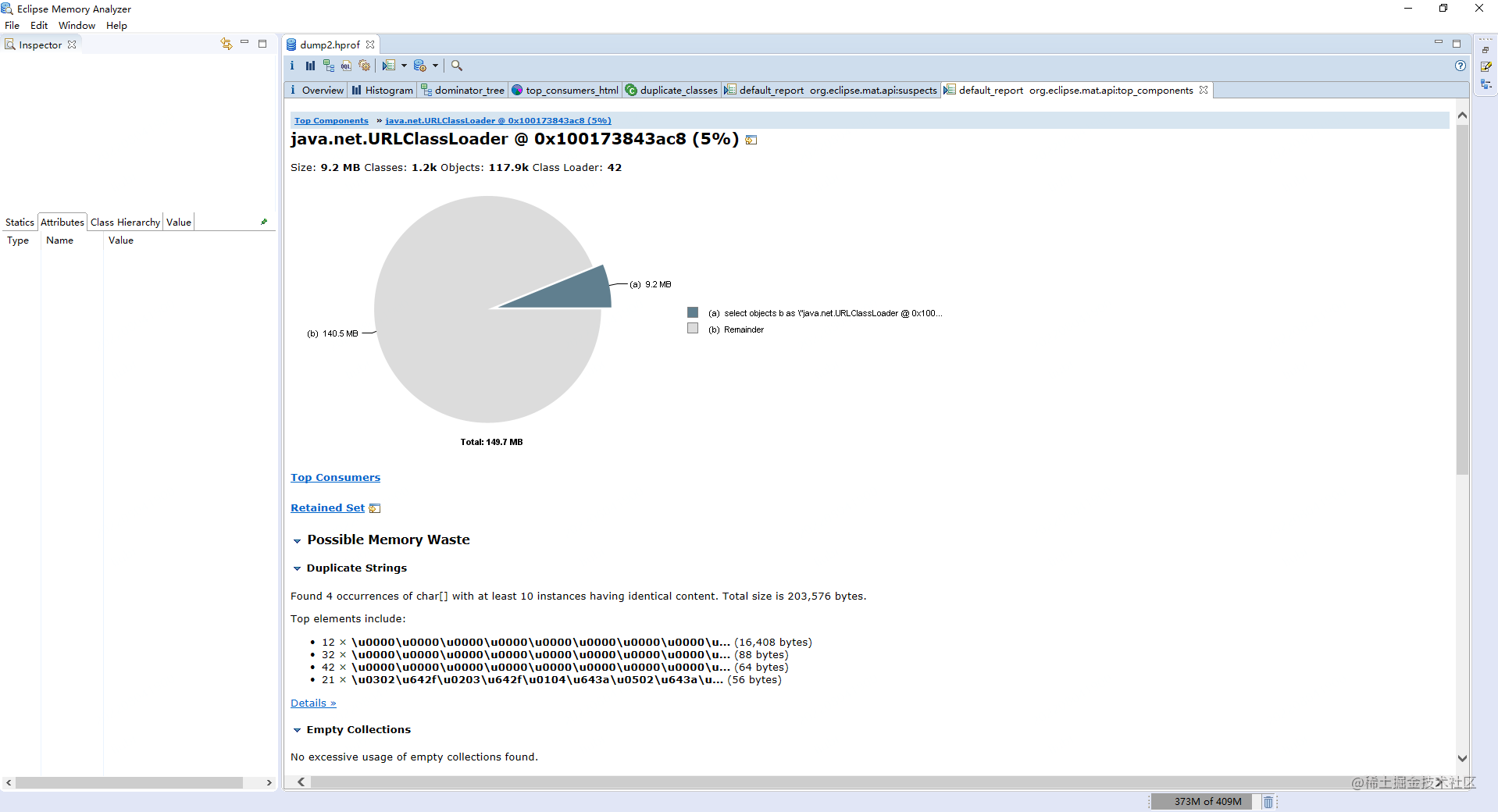Open dropdown arrow next to the reports icon
Image resolution: width=1498 pixels, height=812 pixels.
(404, 66)
